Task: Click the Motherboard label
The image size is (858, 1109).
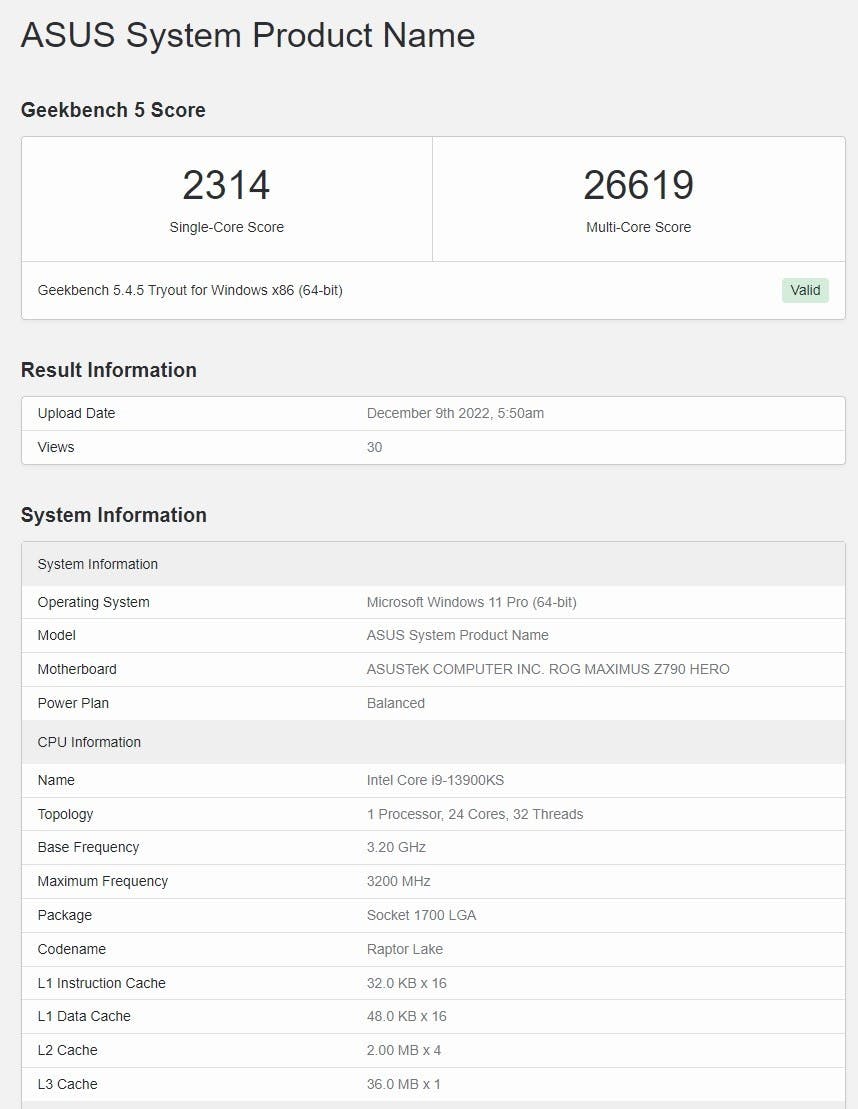Action: point(77,669)
